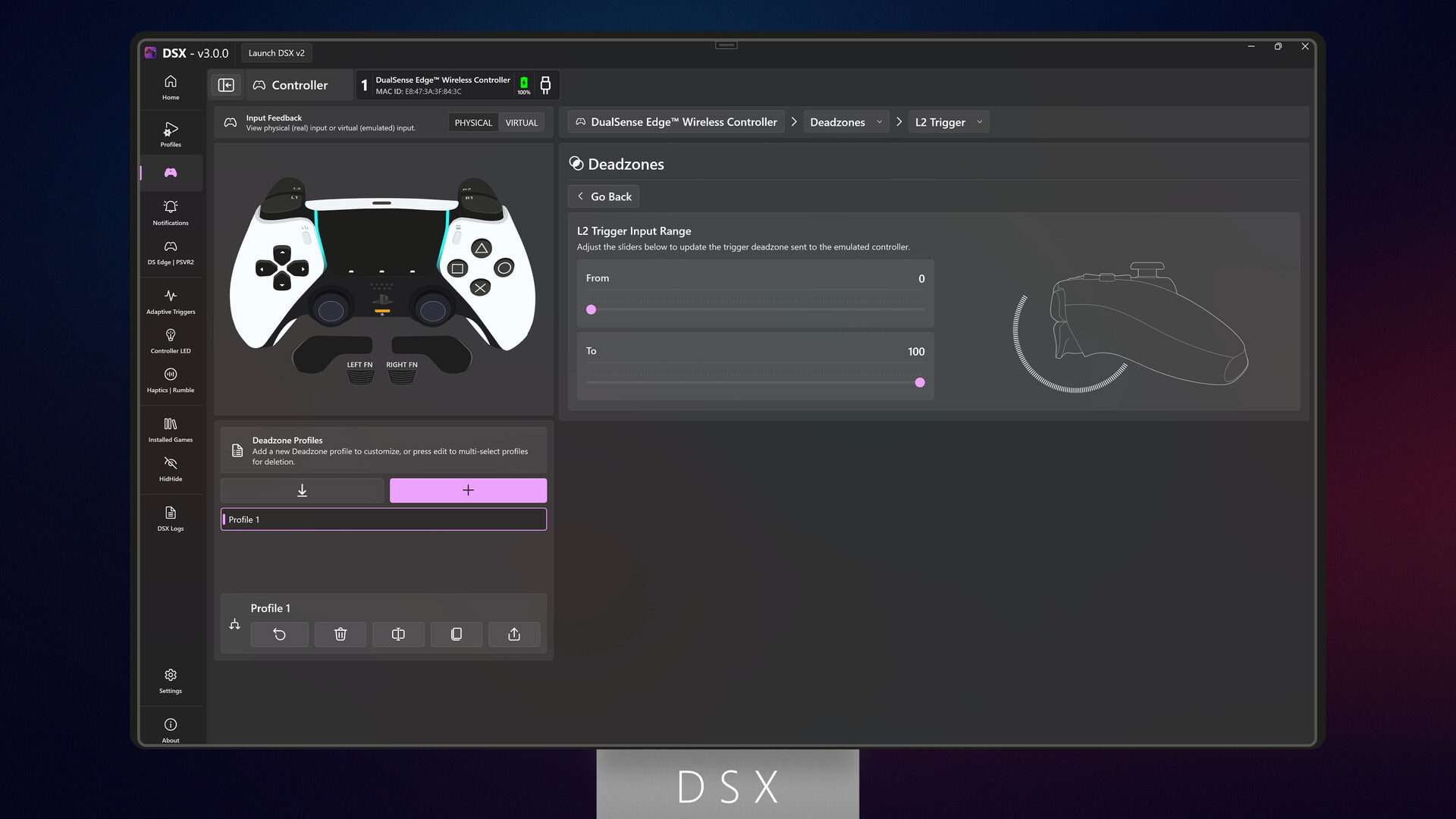
Task: Switch to the Profiles section
Action: pyautogui.click(x=170, y=133)
